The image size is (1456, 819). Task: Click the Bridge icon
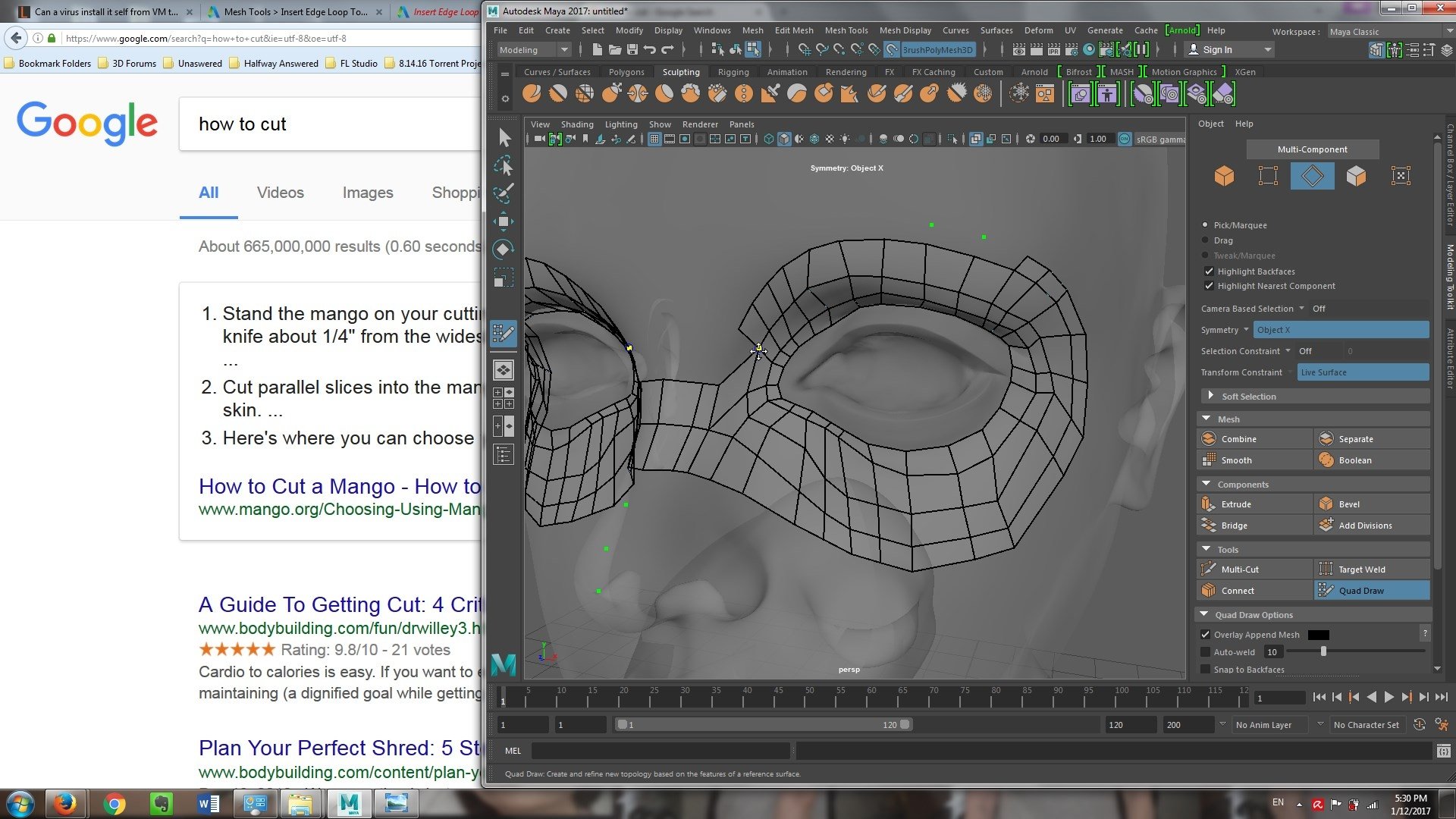[1208, 525]
